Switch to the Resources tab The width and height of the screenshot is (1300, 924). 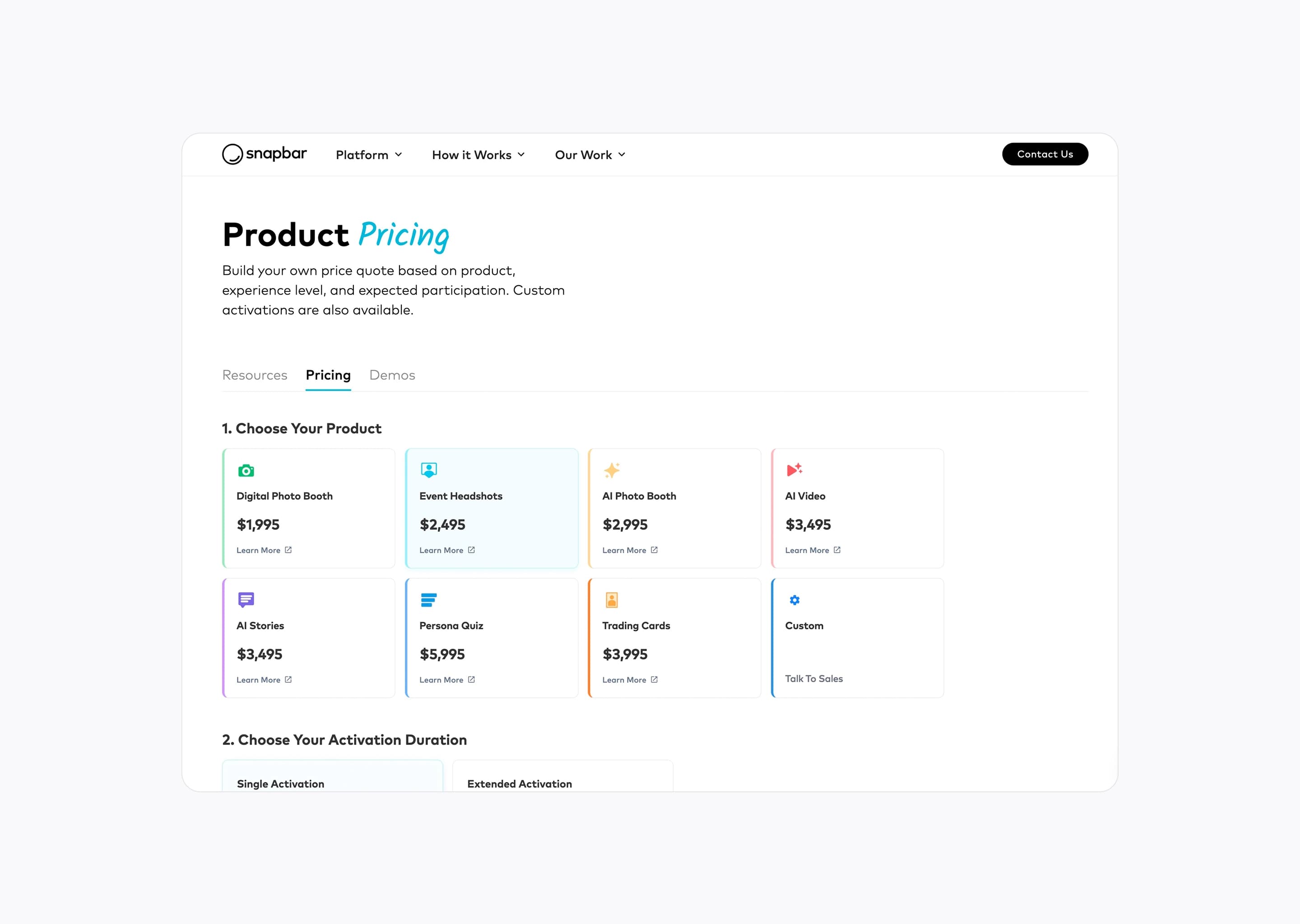pyautogui.click(x=255, y=375)
